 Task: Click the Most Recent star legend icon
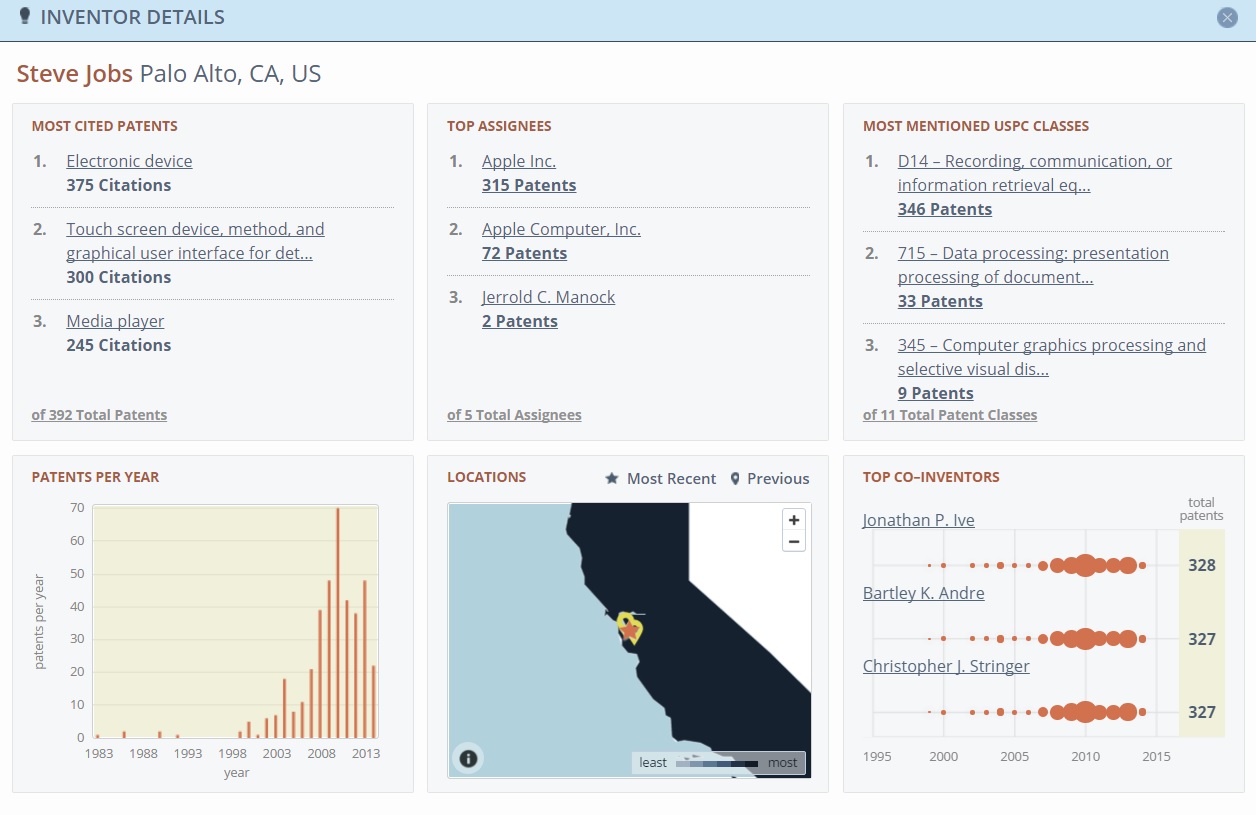tap(612, 479)
